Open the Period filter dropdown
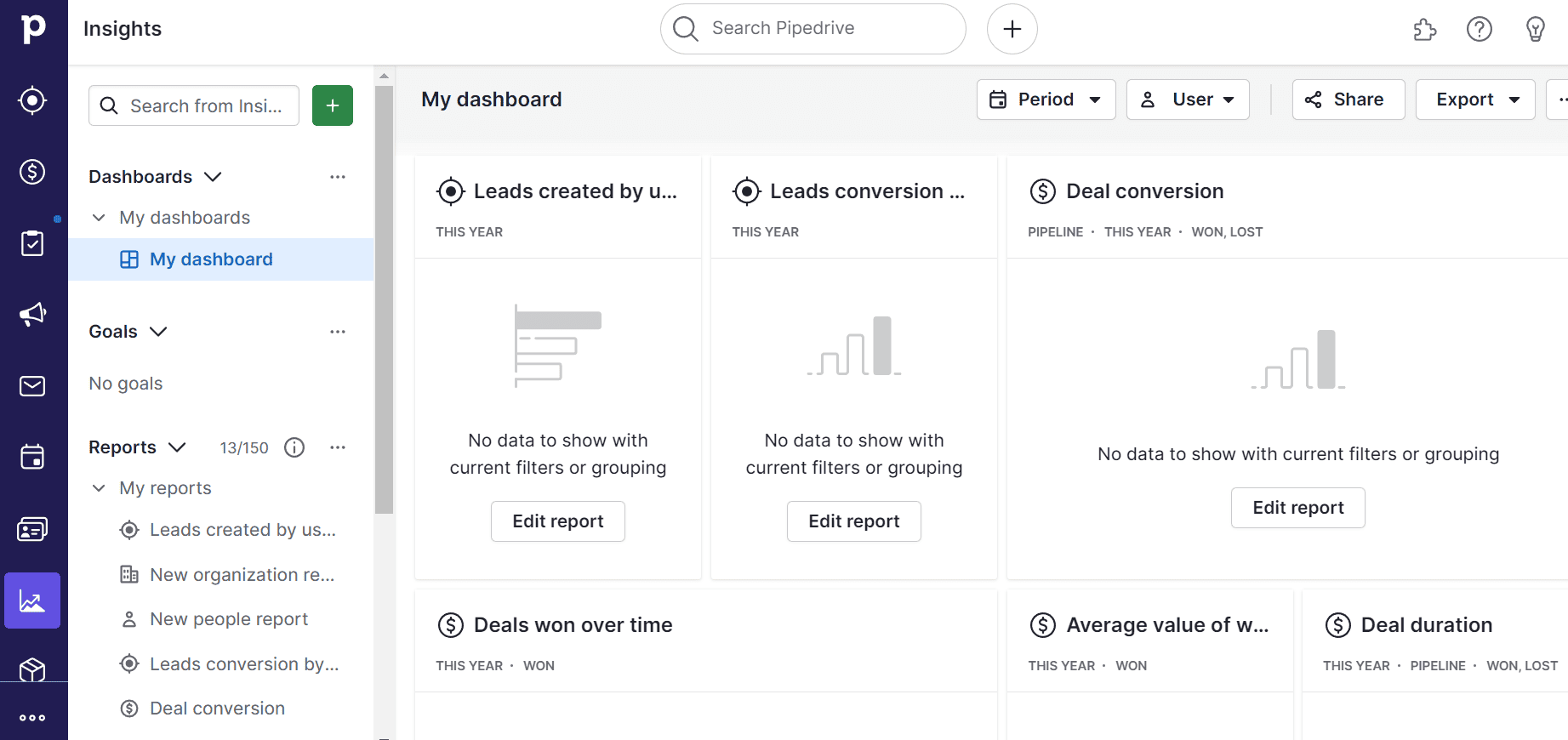The height and width of the screenshot is (740, 1568). pyautogui.click(x=1046, y=100)
